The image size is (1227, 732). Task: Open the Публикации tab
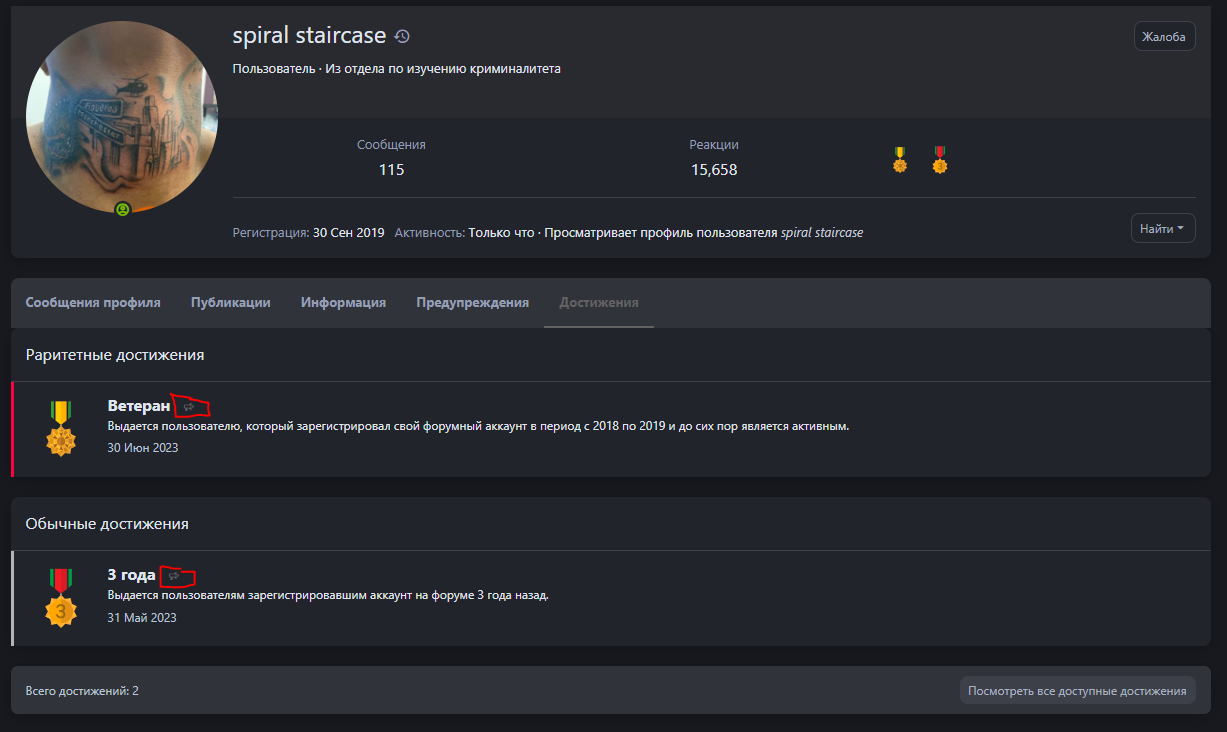tap(231, 303)
